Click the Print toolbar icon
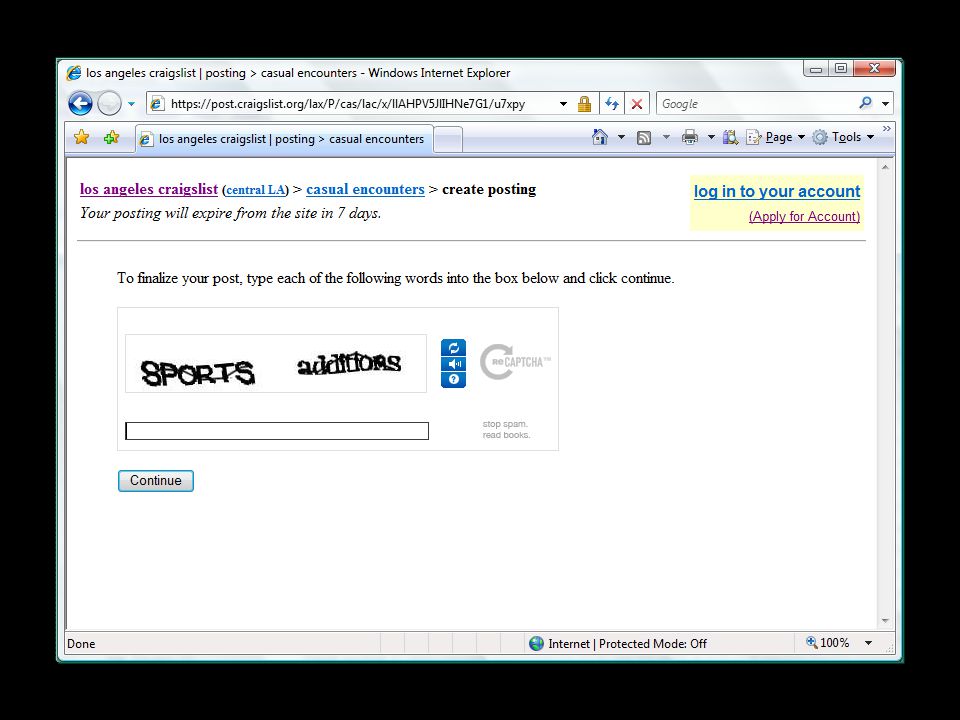Image resolution: width=960 pixels, height=720 pixels. coord(690,137)
